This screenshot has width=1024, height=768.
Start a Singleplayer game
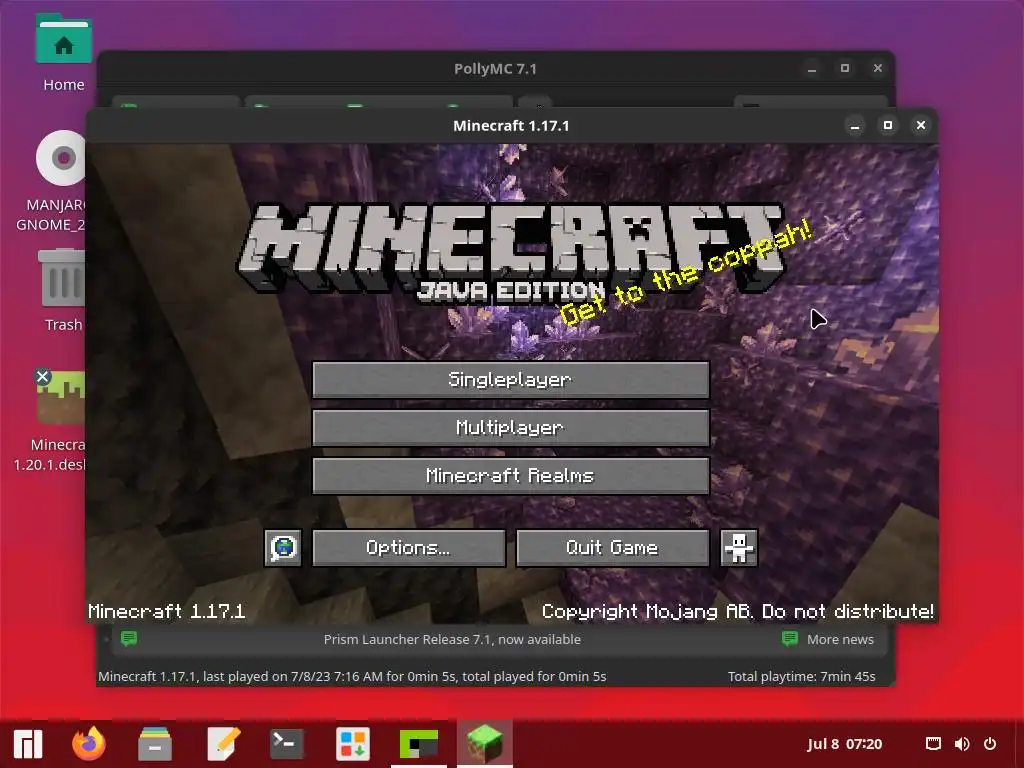[511, 379]
